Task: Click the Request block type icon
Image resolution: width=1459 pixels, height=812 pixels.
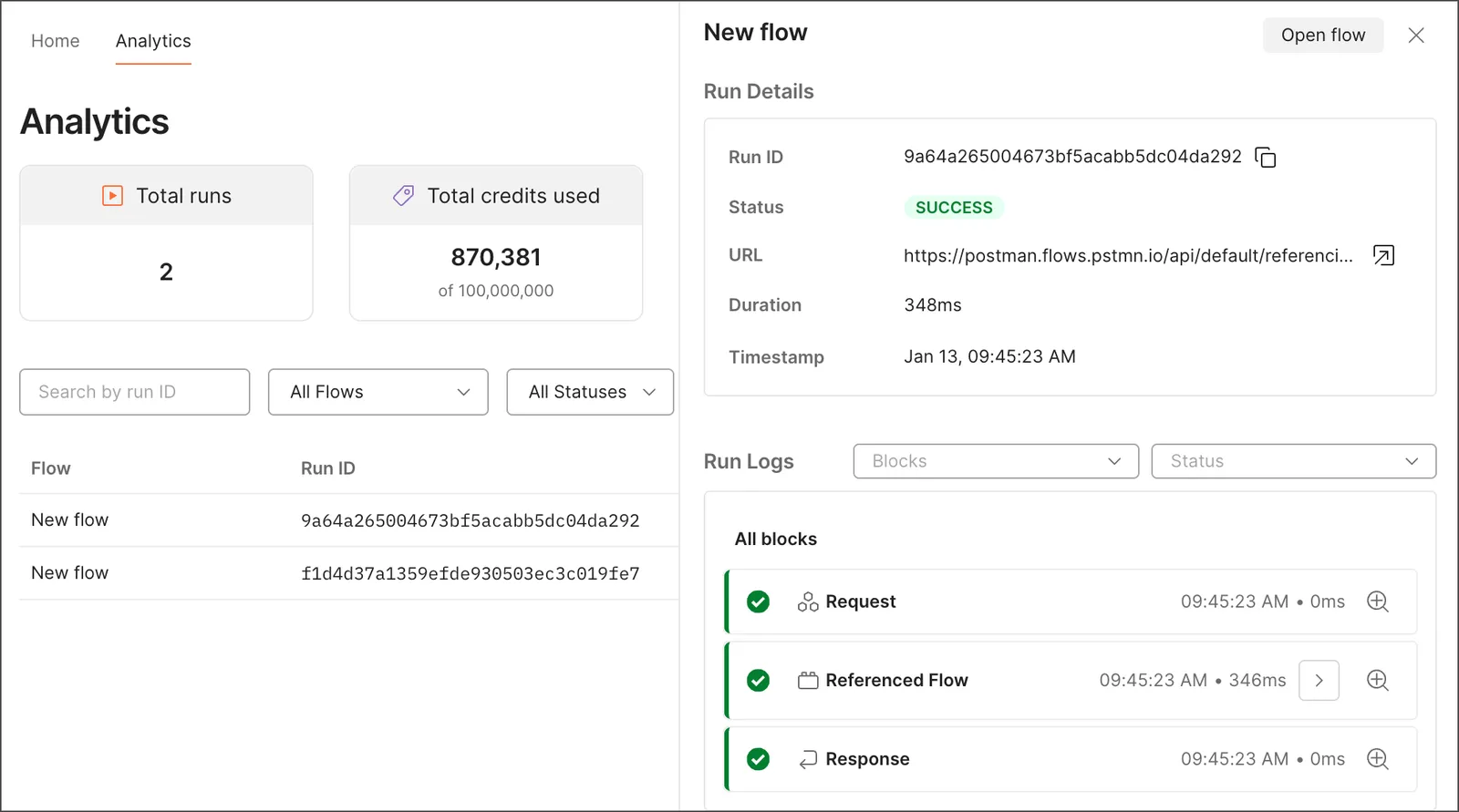Action: pyautogui.click(x=808, y=601)
